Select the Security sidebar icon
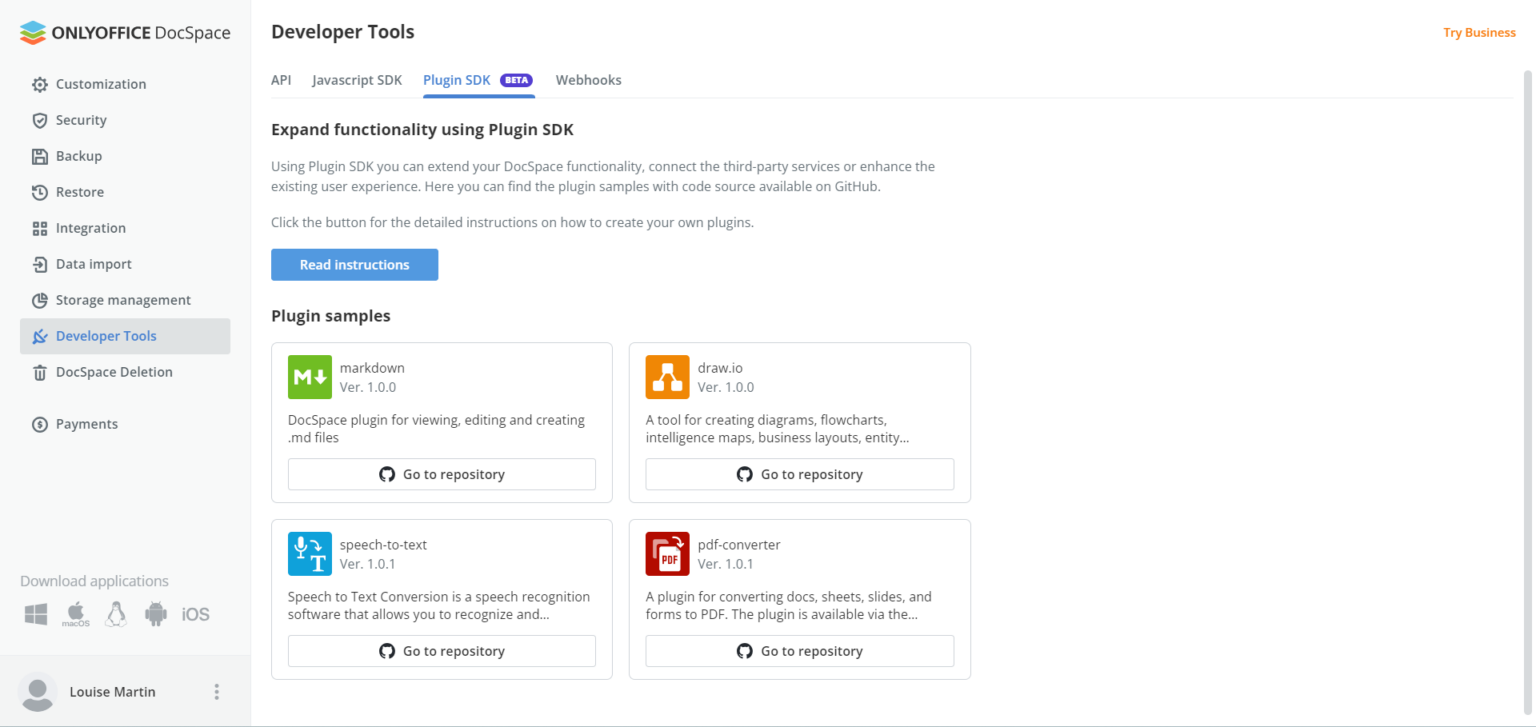 81,120
